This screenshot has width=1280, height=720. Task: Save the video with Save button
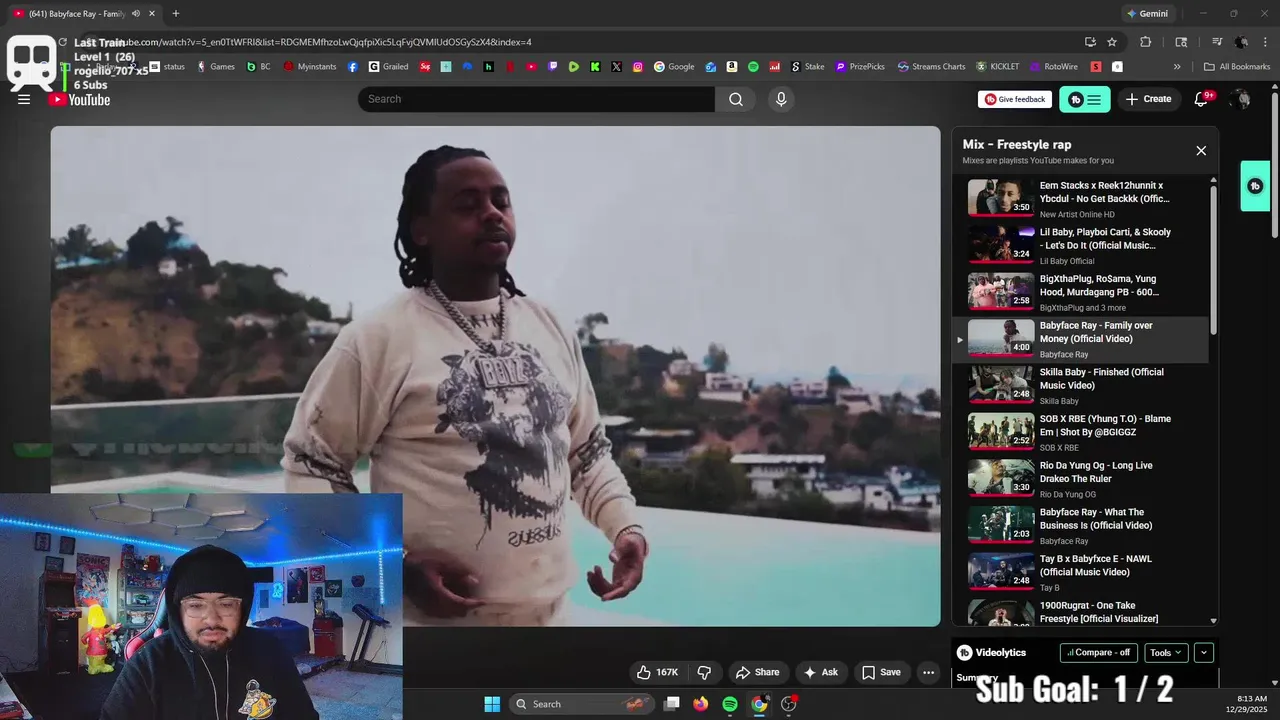coord(881,672)
